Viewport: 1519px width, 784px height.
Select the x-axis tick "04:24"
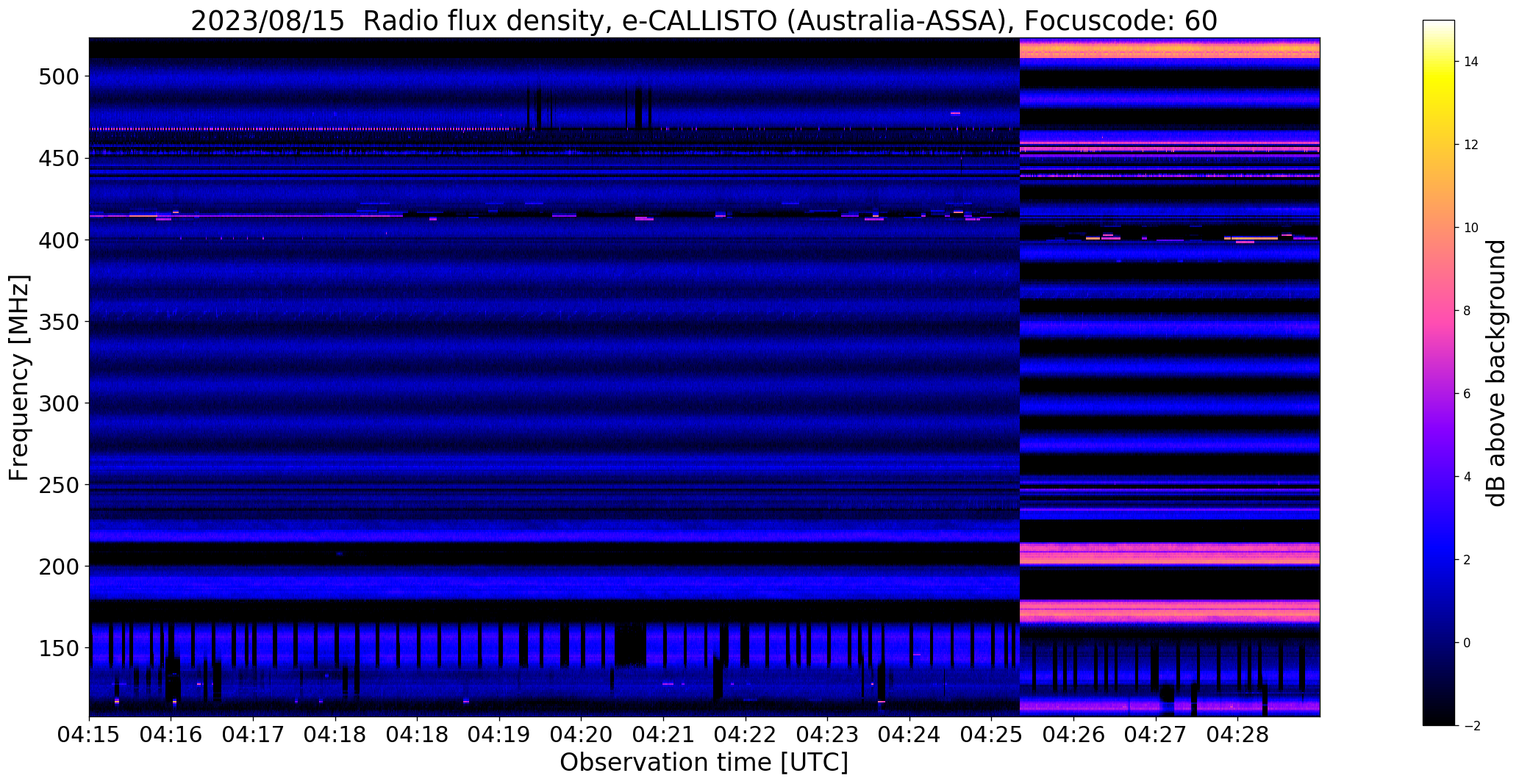coord(910,736)
